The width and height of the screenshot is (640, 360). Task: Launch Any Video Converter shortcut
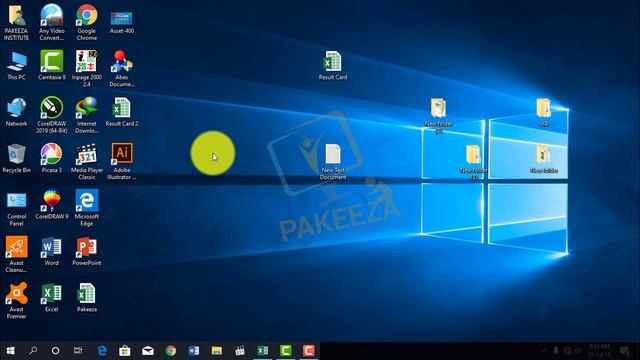click(x=51, y=22)
